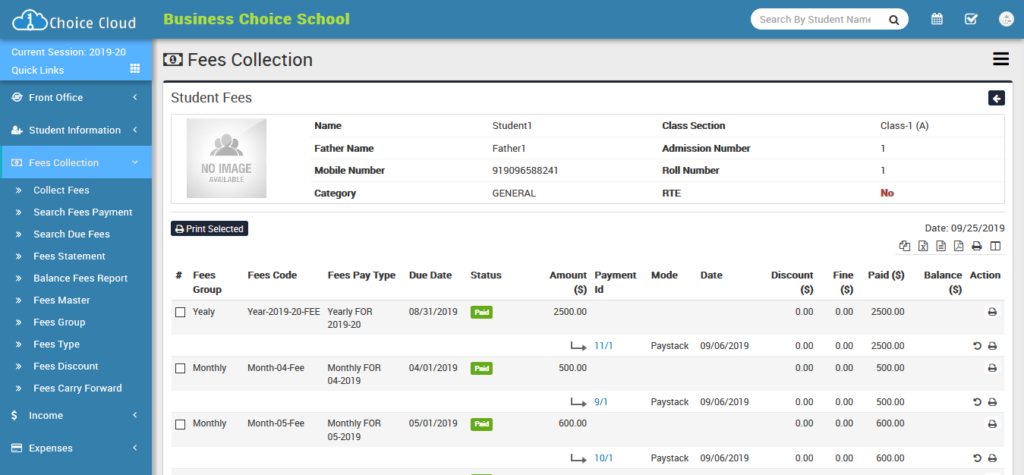Open payment ID 9/1 link
The width and height of the screenshot is (1024, 475).
pyautogui.click(x=601, y=402)
